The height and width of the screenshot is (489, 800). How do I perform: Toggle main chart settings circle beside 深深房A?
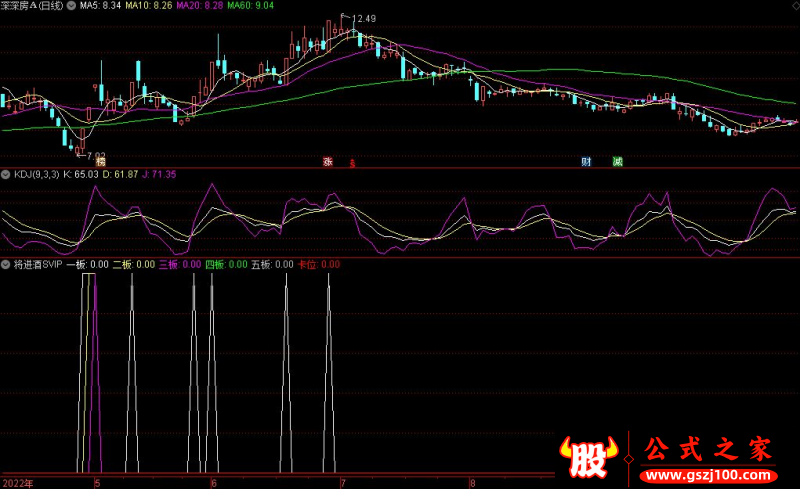click(7, 6)
